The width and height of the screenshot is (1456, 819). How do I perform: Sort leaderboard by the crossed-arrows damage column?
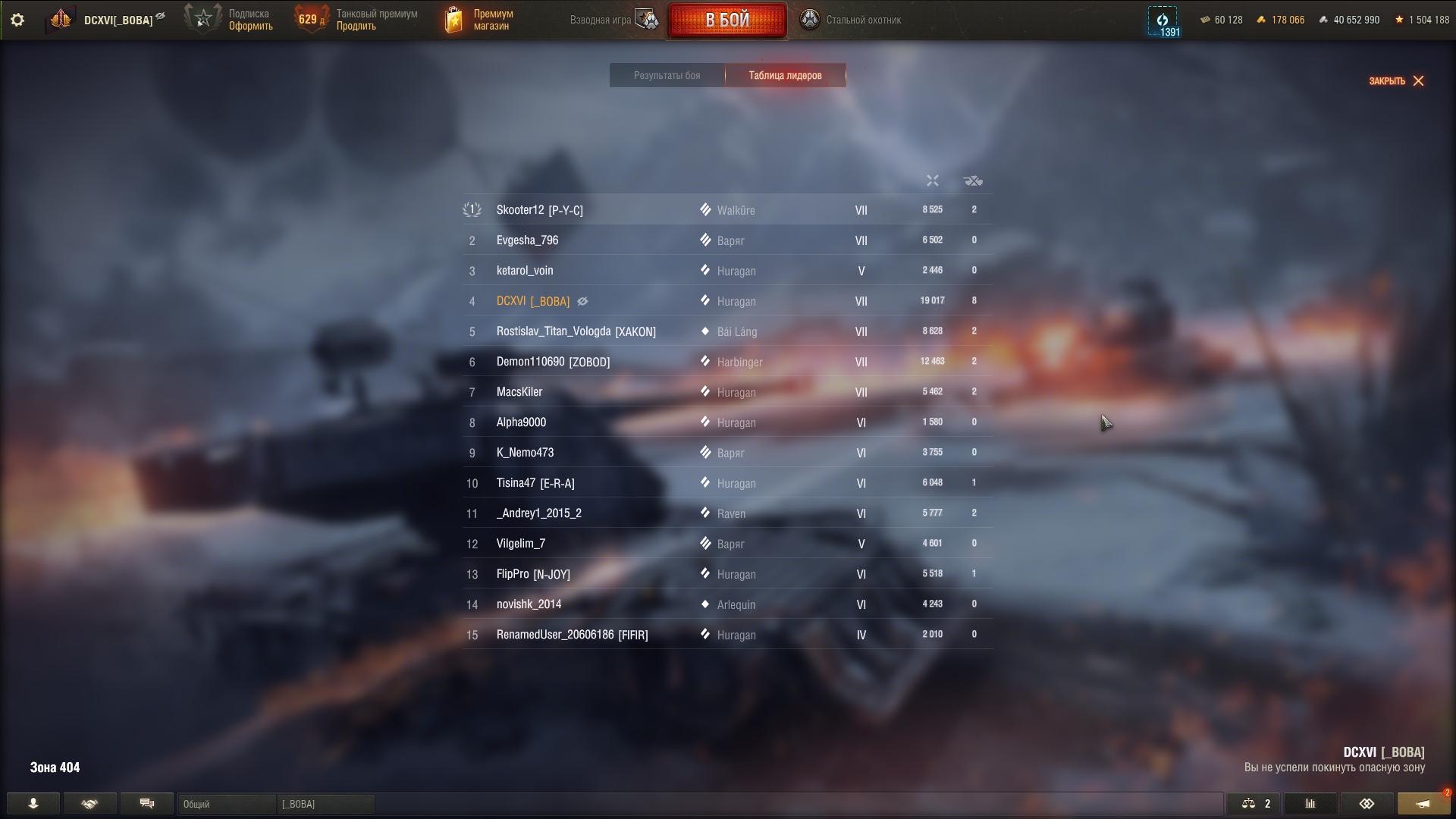coord(933,180)
